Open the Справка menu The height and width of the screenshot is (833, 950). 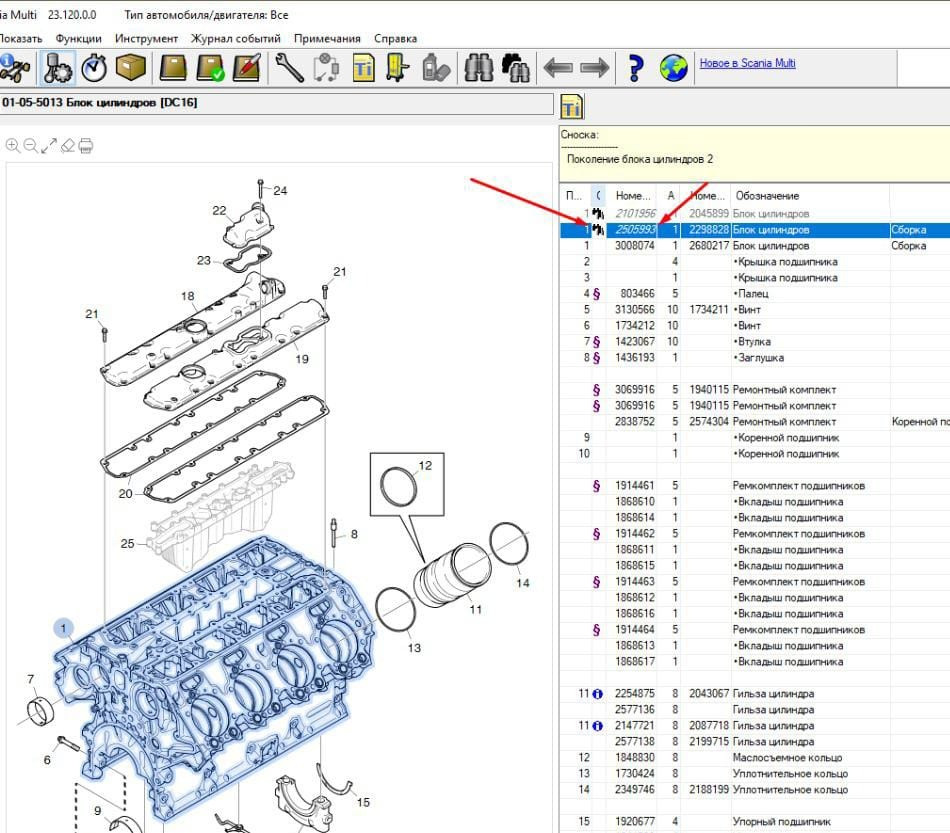pos(395,38)
